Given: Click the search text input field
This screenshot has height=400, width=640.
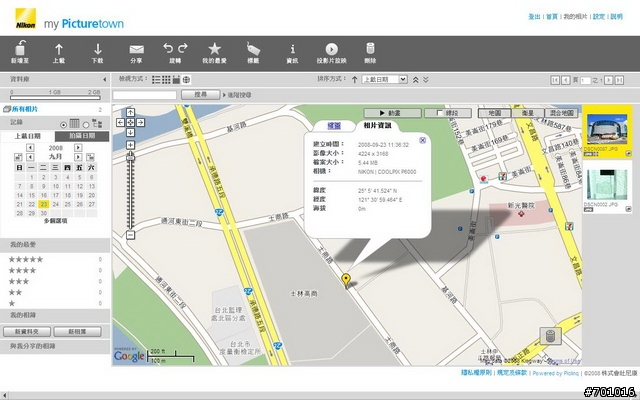Looking at the screenshot, I should click(145, 95).
